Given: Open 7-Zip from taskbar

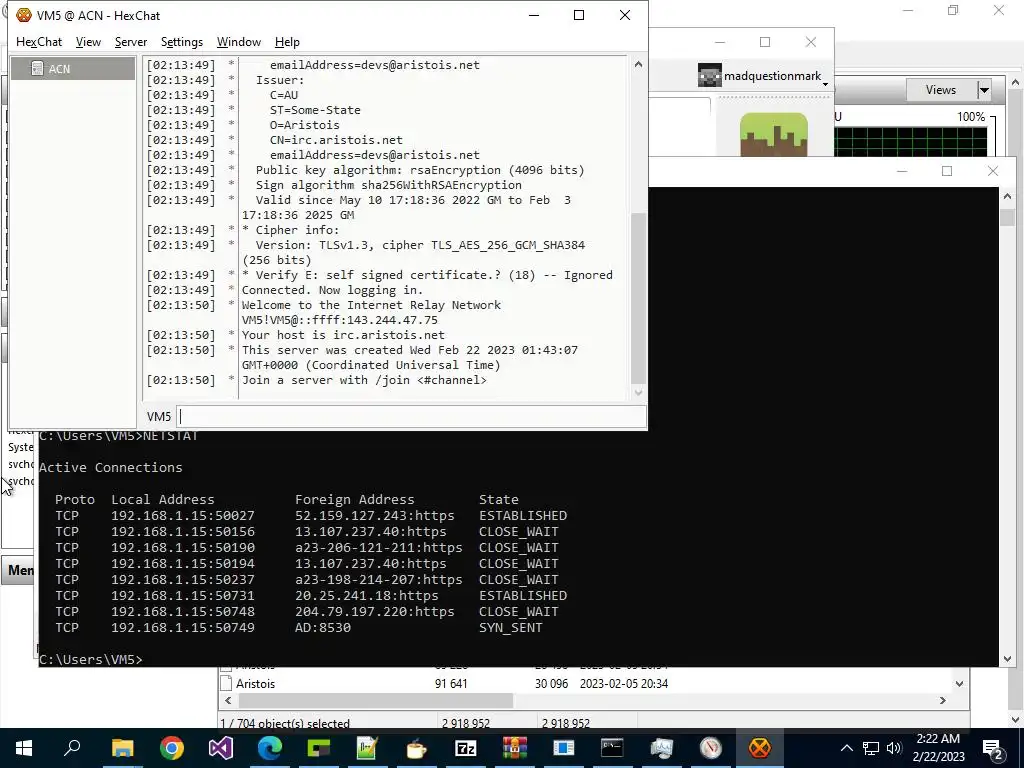Looking at the screenshot, I should tap(466, 748).
